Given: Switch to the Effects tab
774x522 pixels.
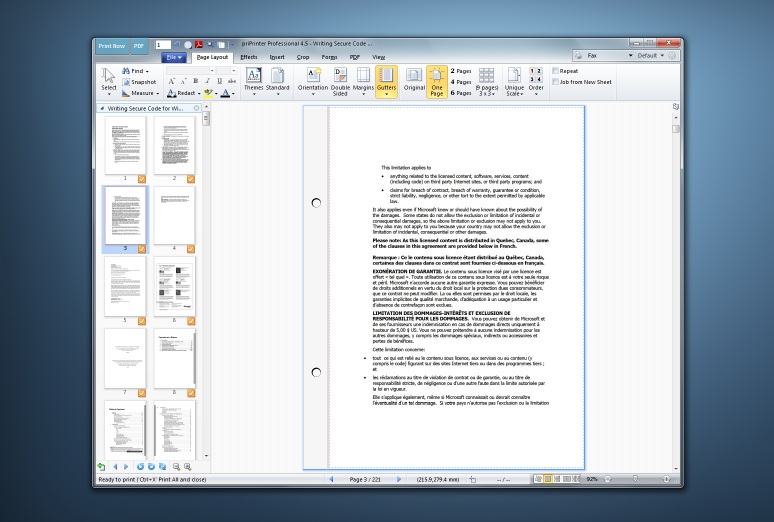Looking at the screenshot, I should pyautogui.click(x=249, y=57).
